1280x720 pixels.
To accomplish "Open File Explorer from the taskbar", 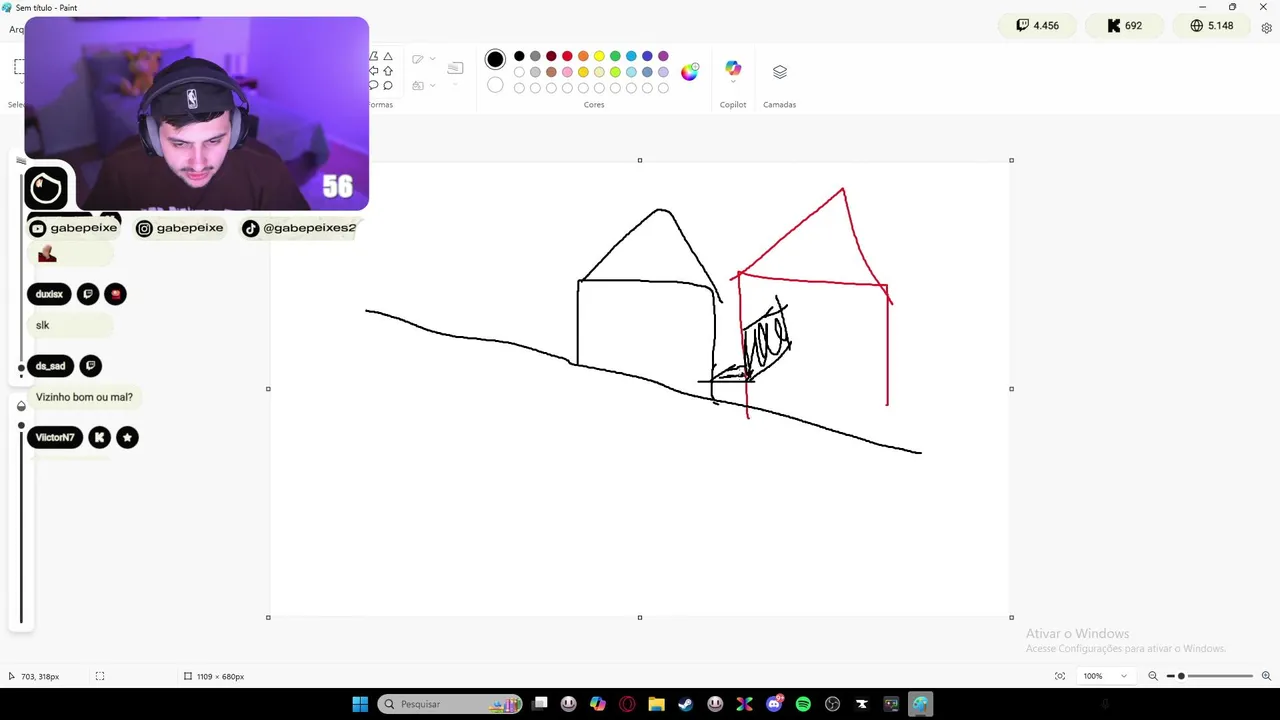I will [656, 704].
